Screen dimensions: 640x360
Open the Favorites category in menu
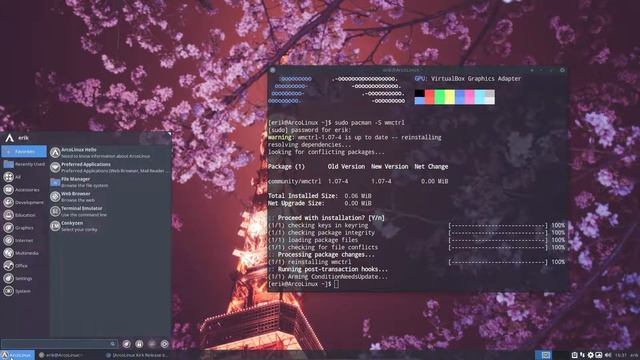pyautogui.click(x=24, y=151)
